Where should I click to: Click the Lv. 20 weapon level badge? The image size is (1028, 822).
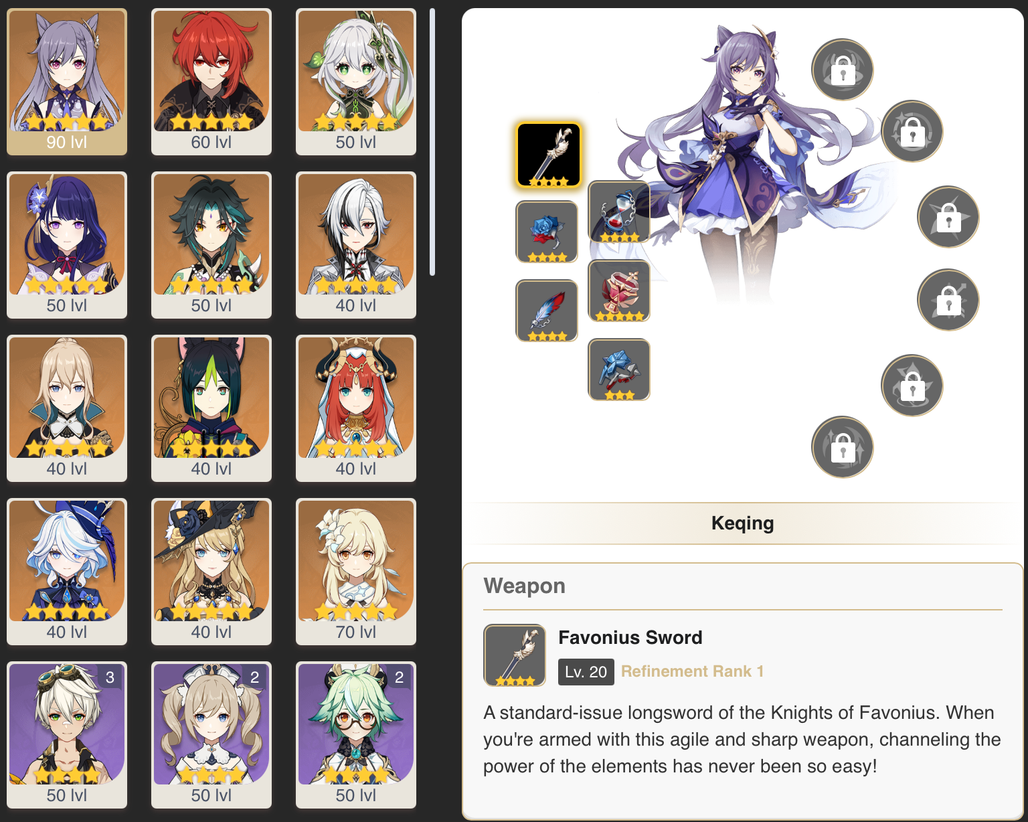[586, 672]
